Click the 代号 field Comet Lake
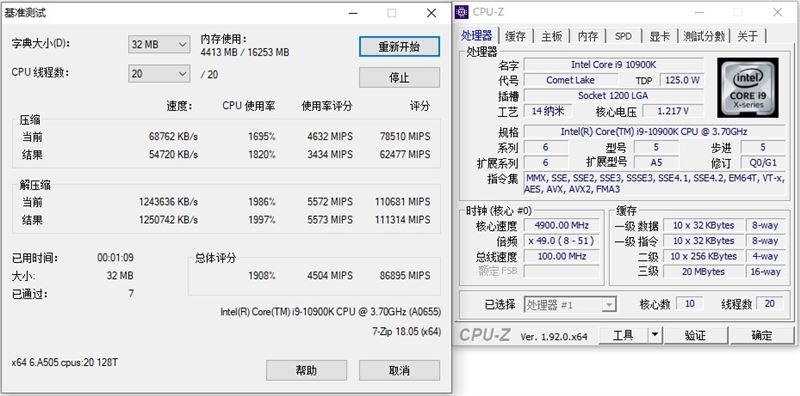Image resolution: width=800 pixels, height=396 pixels. [x=570, y=80]
